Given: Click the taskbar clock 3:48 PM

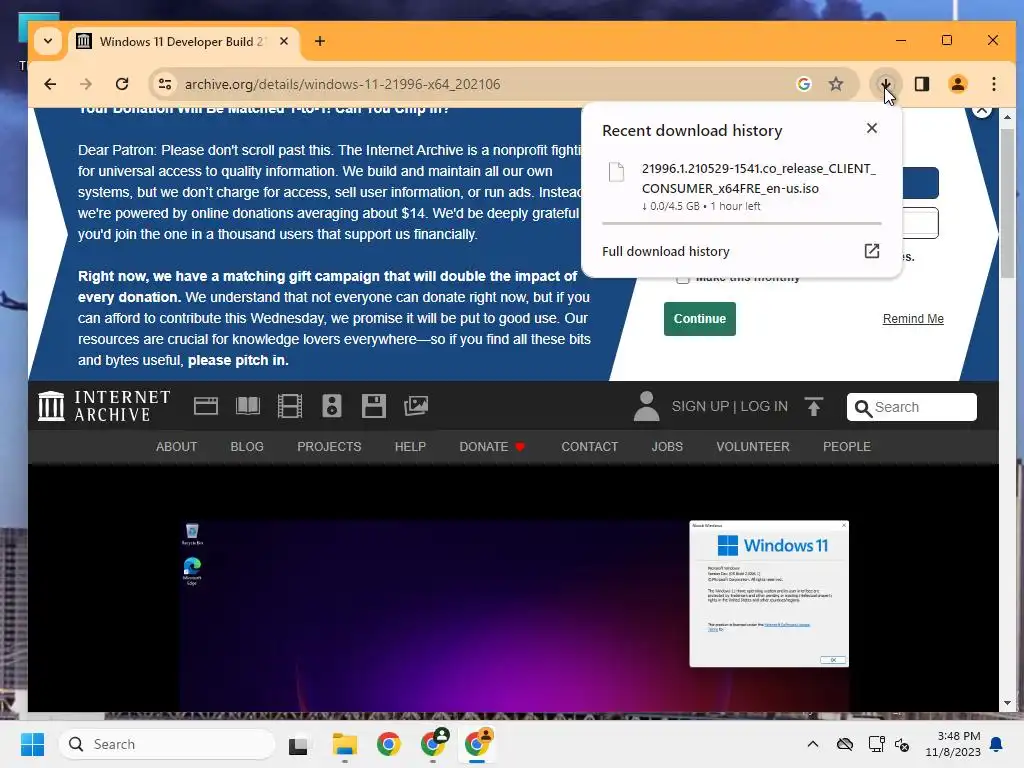Looking at the screenshot, I should click(x=953, y=744).
